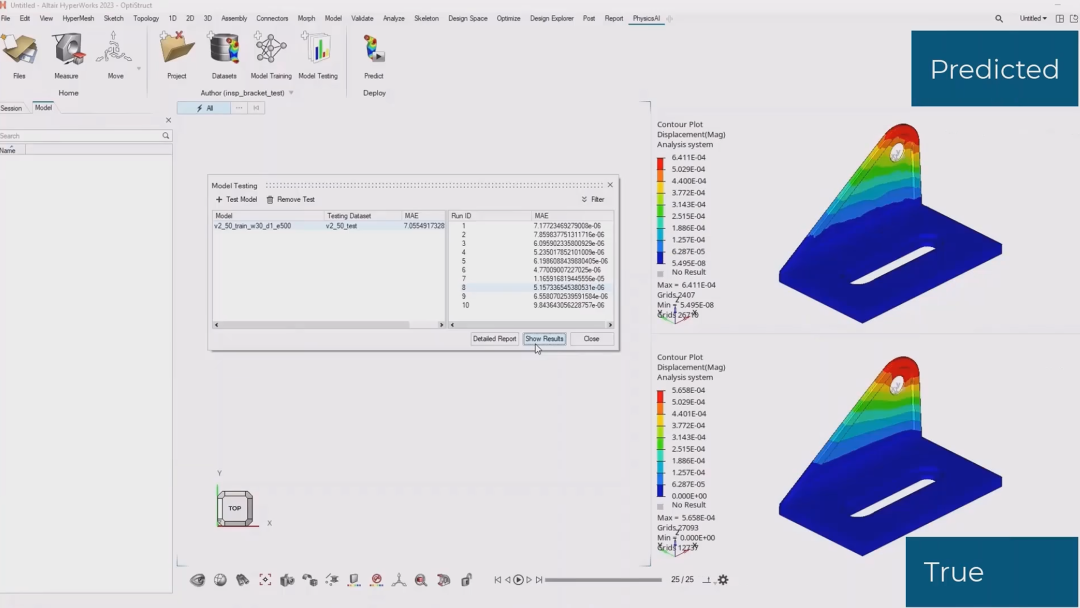Open the Detailed Report
The image size is (1080, 608).
pyautogui.click(x=494, y=339)
